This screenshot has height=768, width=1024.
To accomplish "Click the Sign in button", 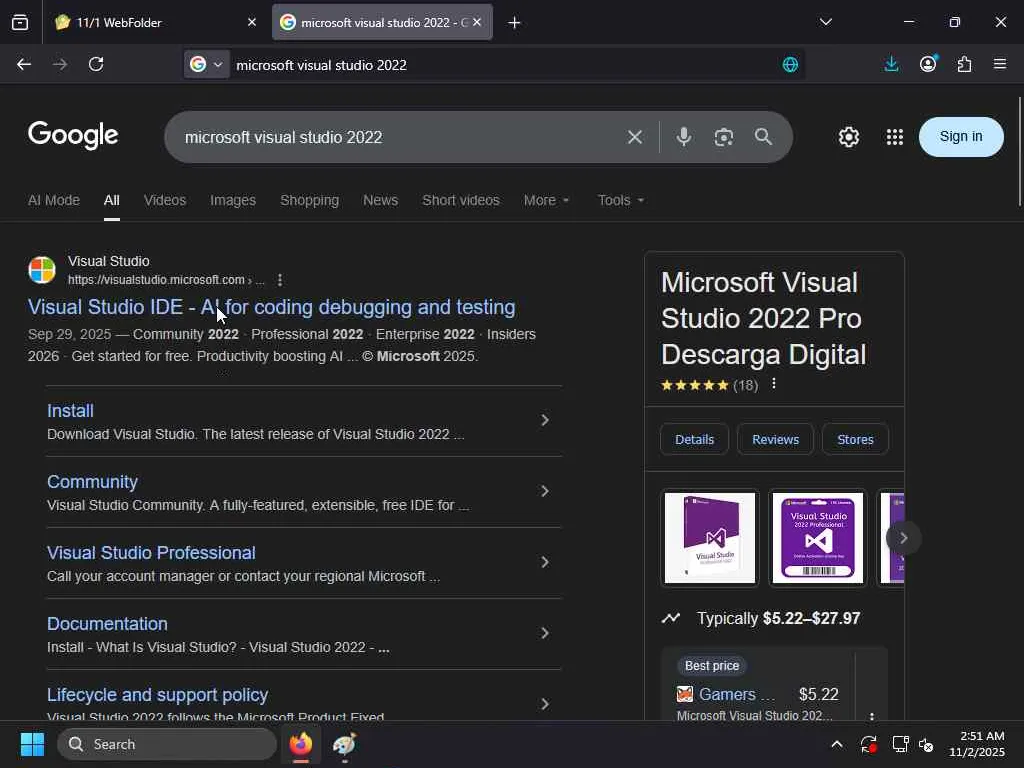I will (x=961, y=136).
